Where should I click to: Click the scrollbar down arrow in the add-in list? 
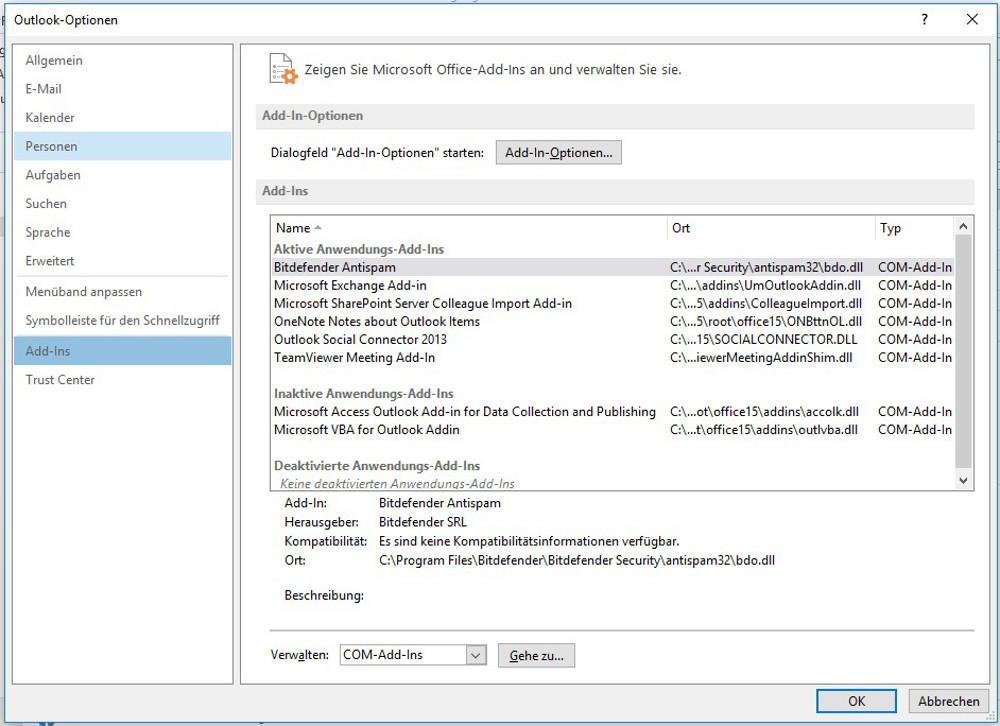964,481
